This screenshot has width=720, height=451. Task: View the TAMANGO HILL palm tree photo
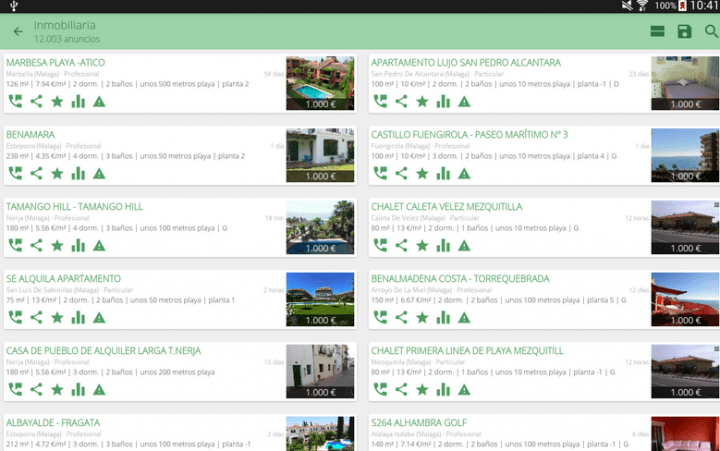tap(320, 227)
